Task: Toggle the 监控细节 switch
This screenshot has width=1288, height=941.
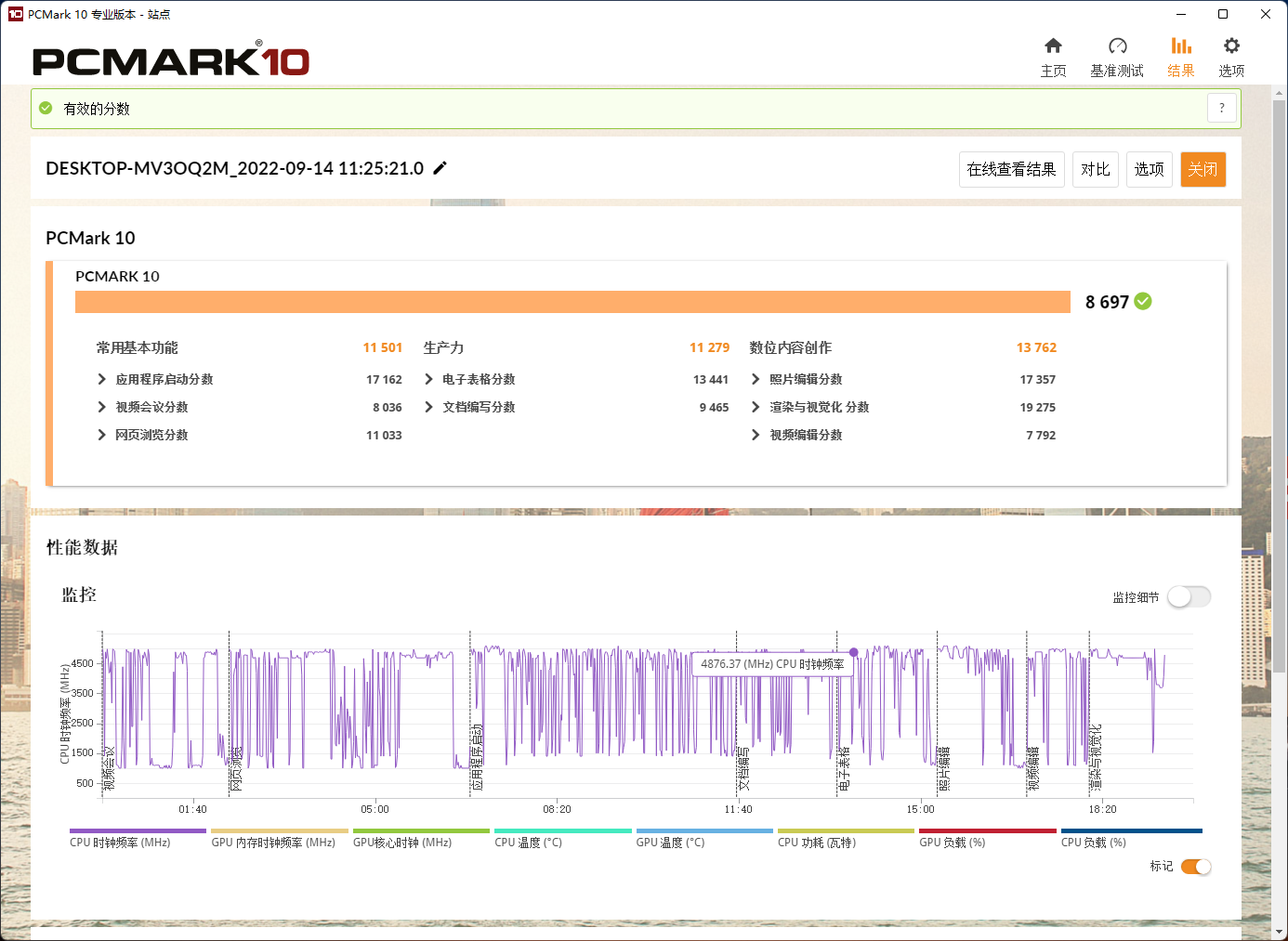Action: [1189, 596]
